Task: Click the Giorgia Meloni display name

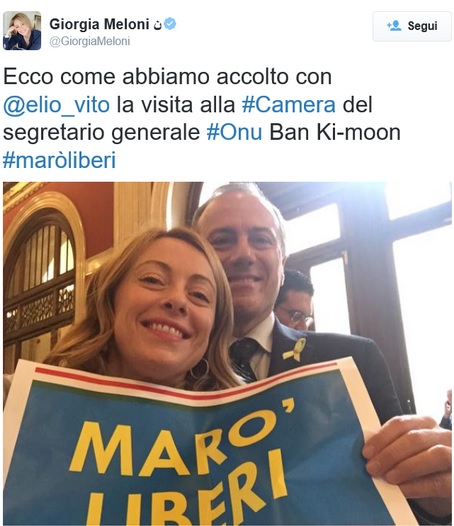Action: coord(99,24)
